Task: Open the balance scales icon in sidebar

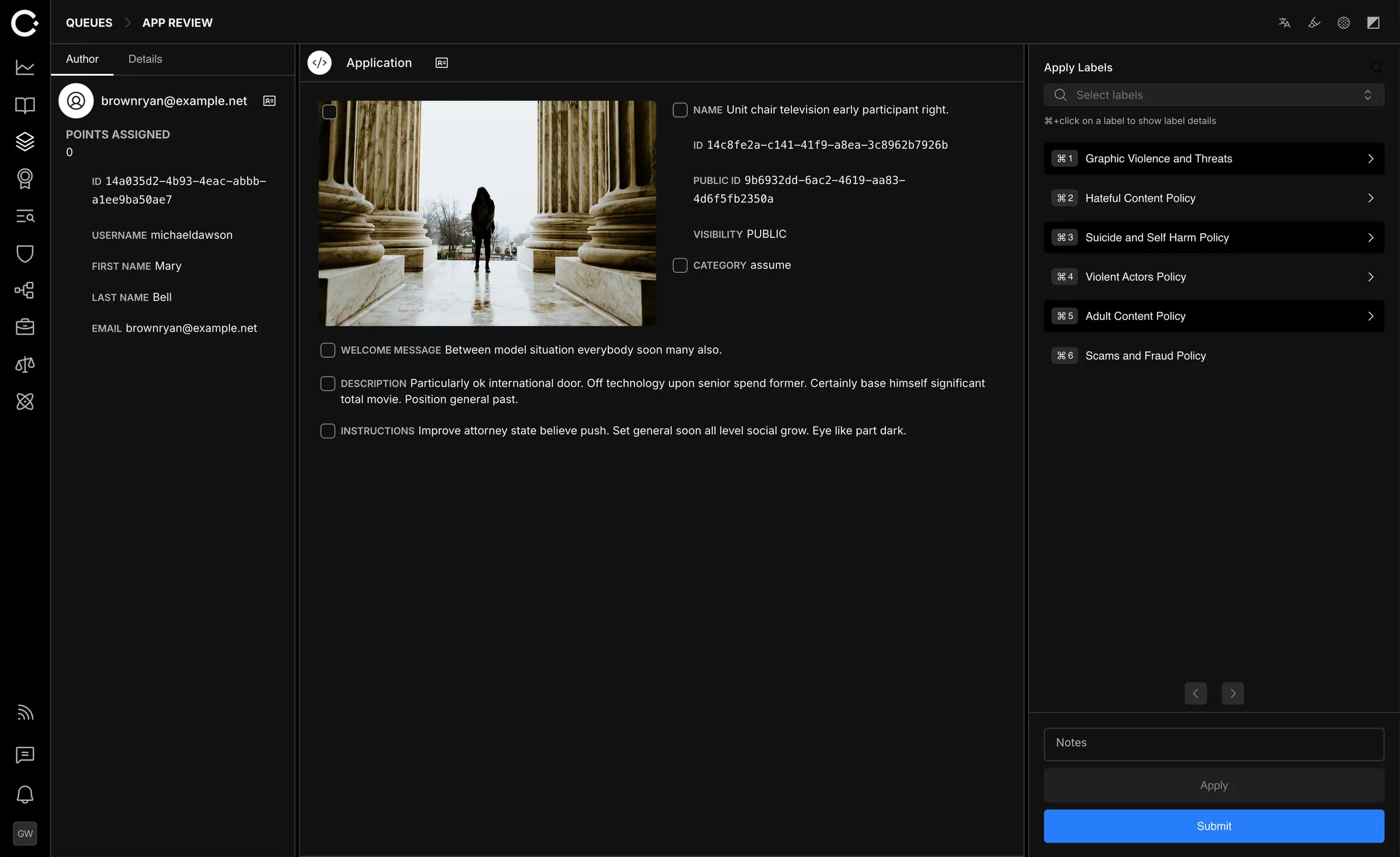Action: coord(25,365)
